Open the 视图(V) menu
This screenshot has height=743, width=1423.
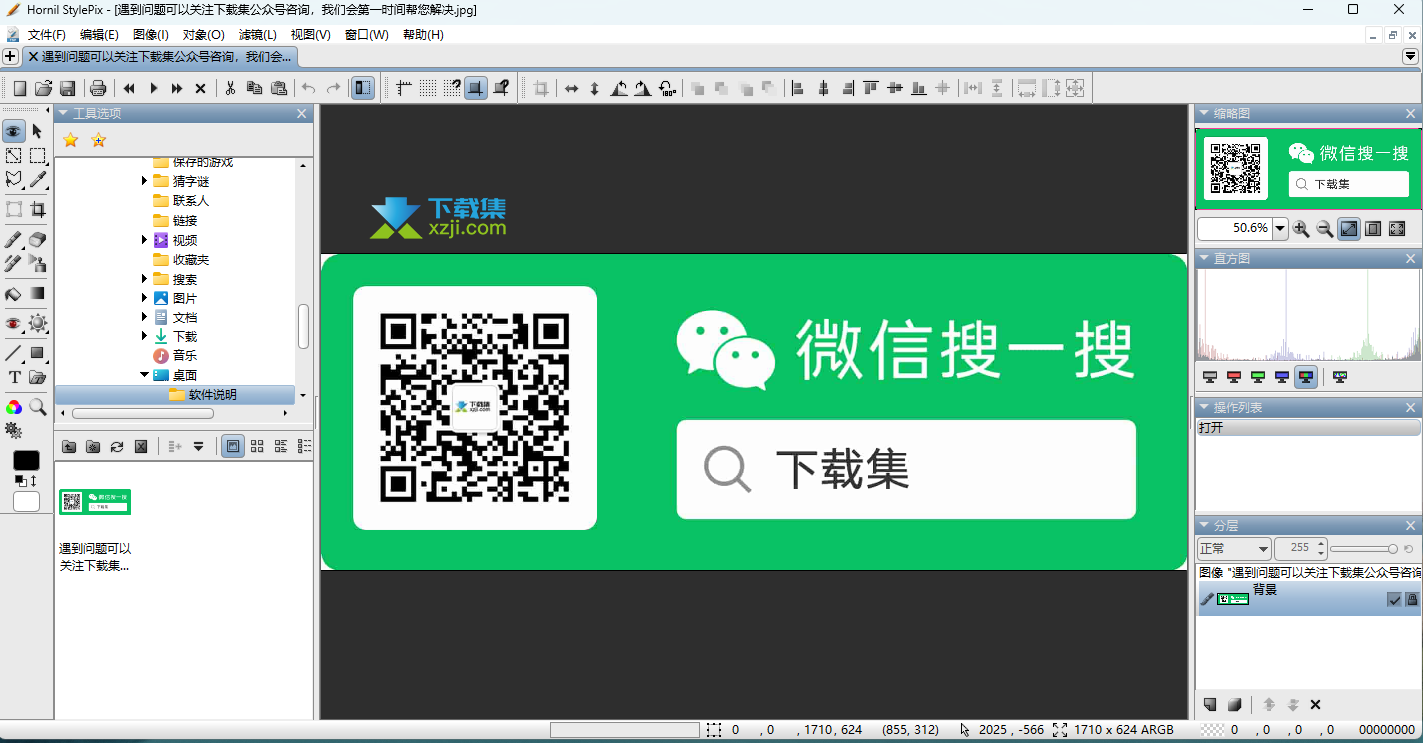pyautogui.click(x=310, y=34)
